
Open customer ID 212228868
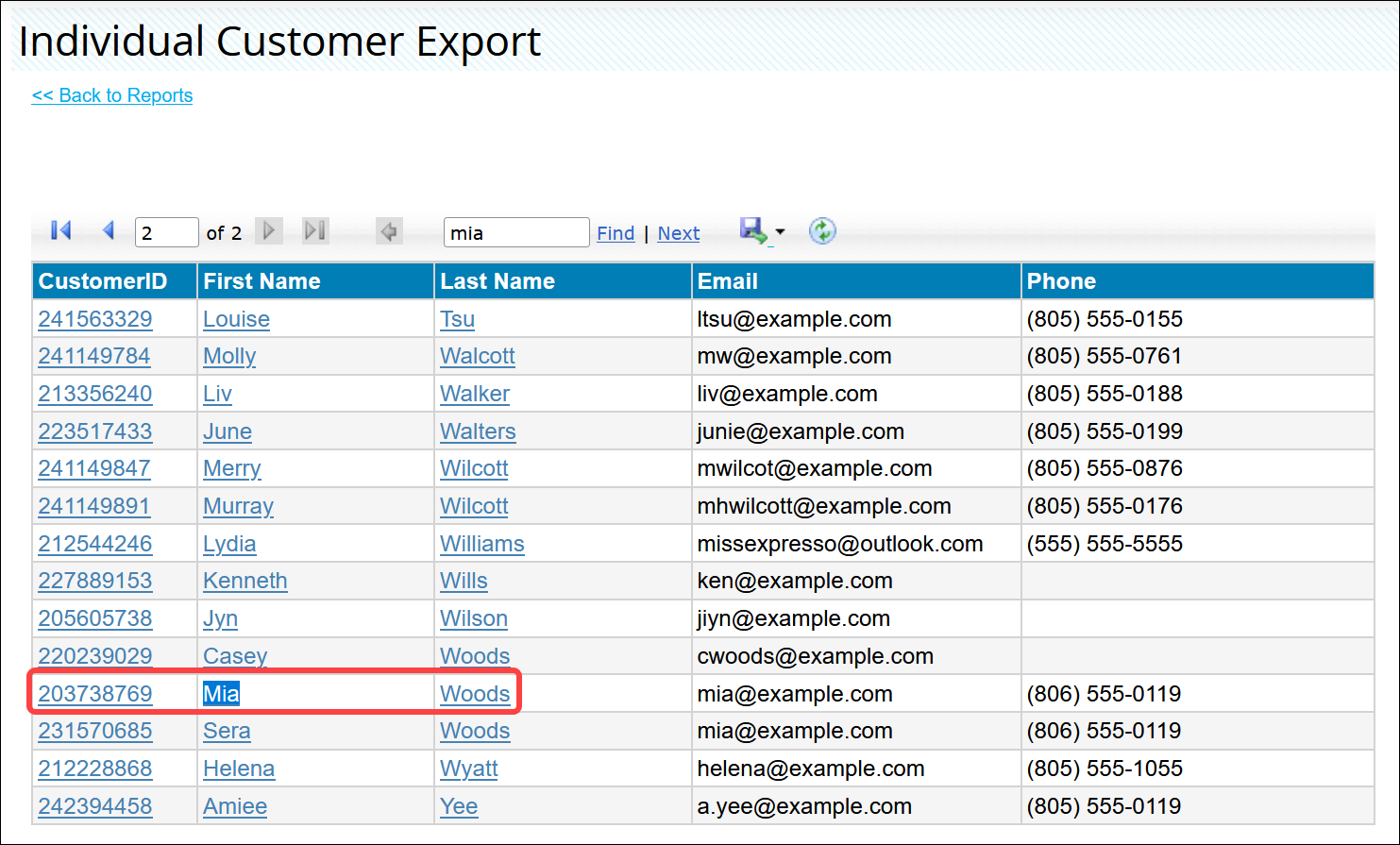coord(95,769)
